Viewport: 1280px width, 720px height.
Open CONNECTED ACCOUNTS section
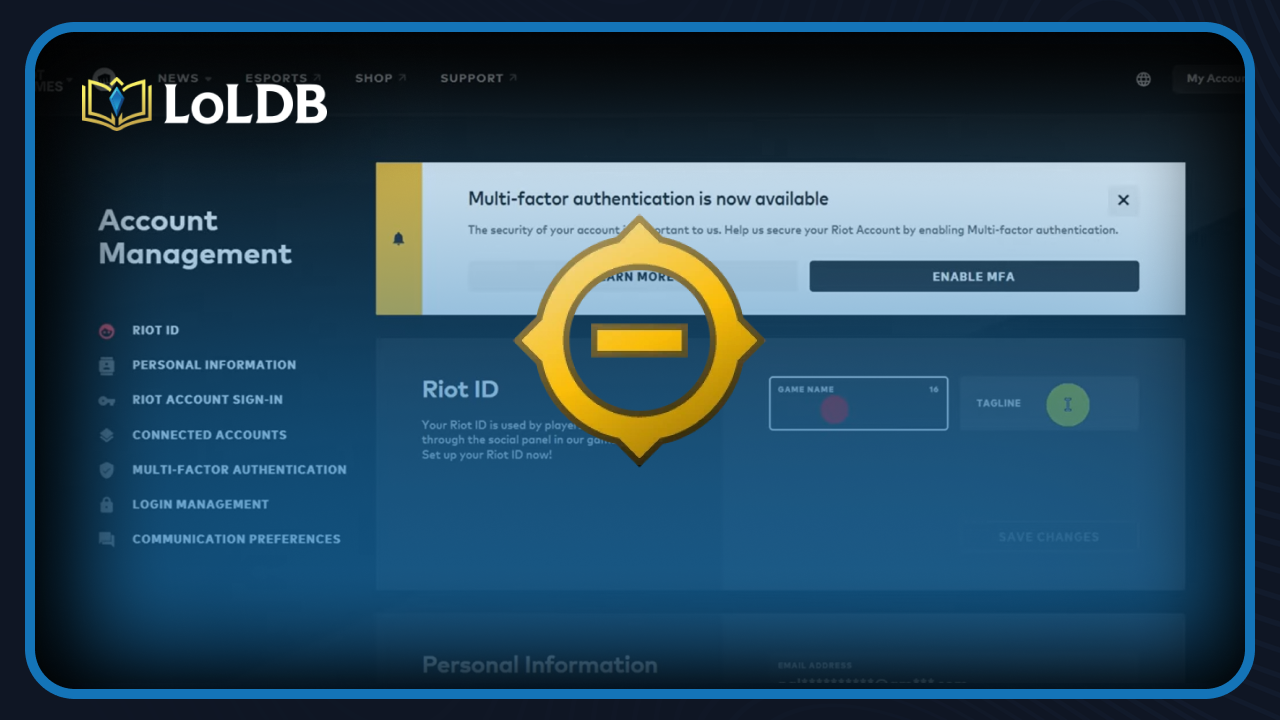pos(209,435)
